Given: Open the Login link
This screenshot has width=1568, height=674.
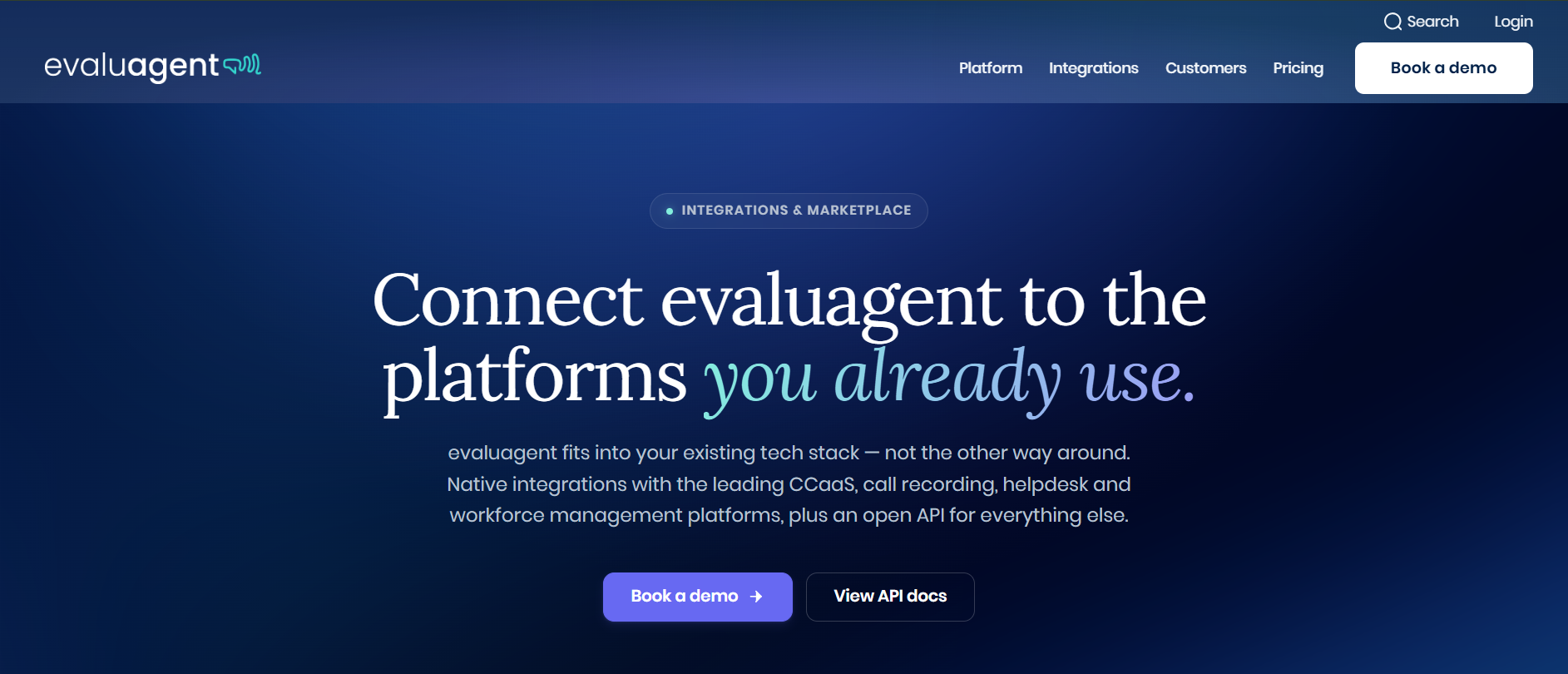Looking at the screenshot, I should [x=1513, y=22].
